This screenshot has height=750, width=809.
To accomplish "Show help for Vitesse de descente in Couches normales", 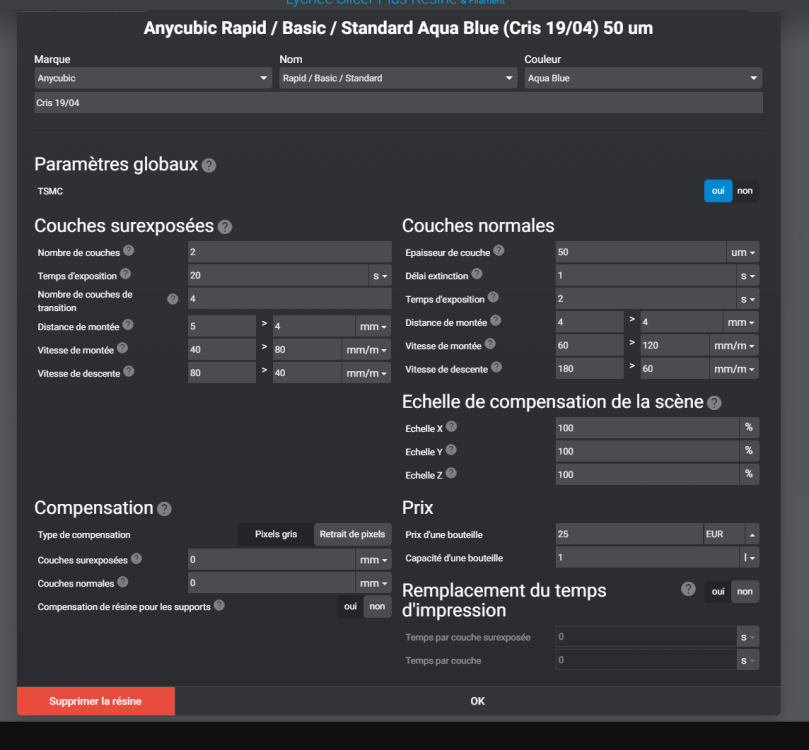I will (496, 367).
